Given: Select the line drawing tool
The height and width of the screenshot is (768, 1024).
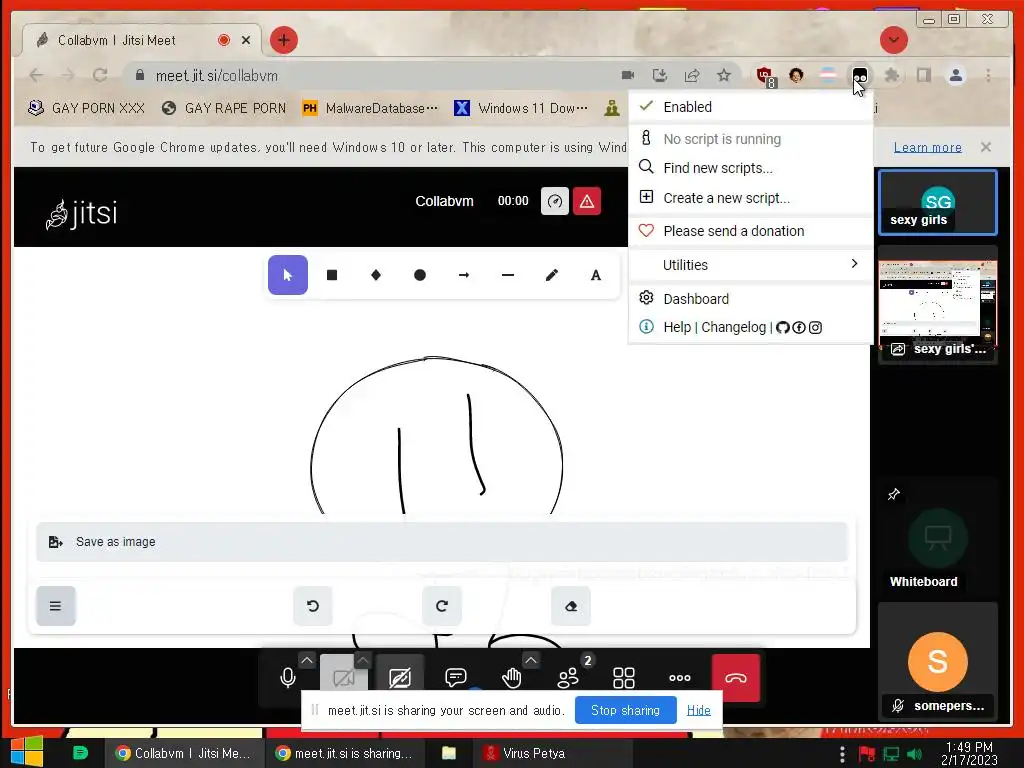Looking at the screenshot, I should (x=507, y=275).
